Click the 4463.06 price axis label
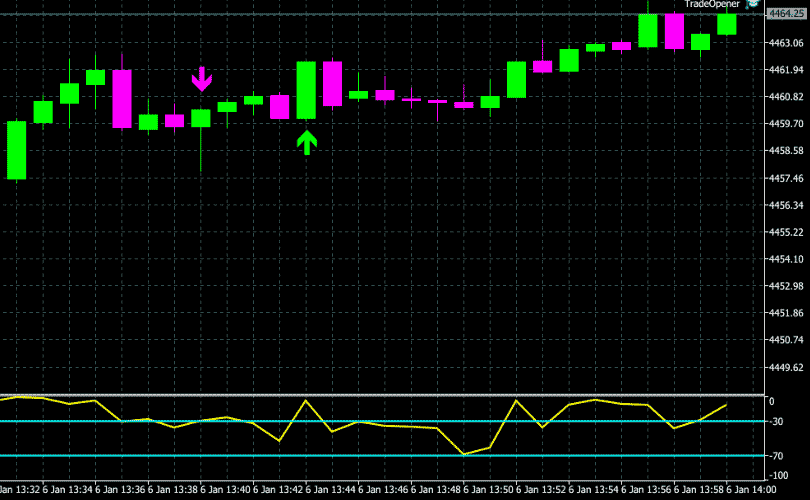 [784, 43]
